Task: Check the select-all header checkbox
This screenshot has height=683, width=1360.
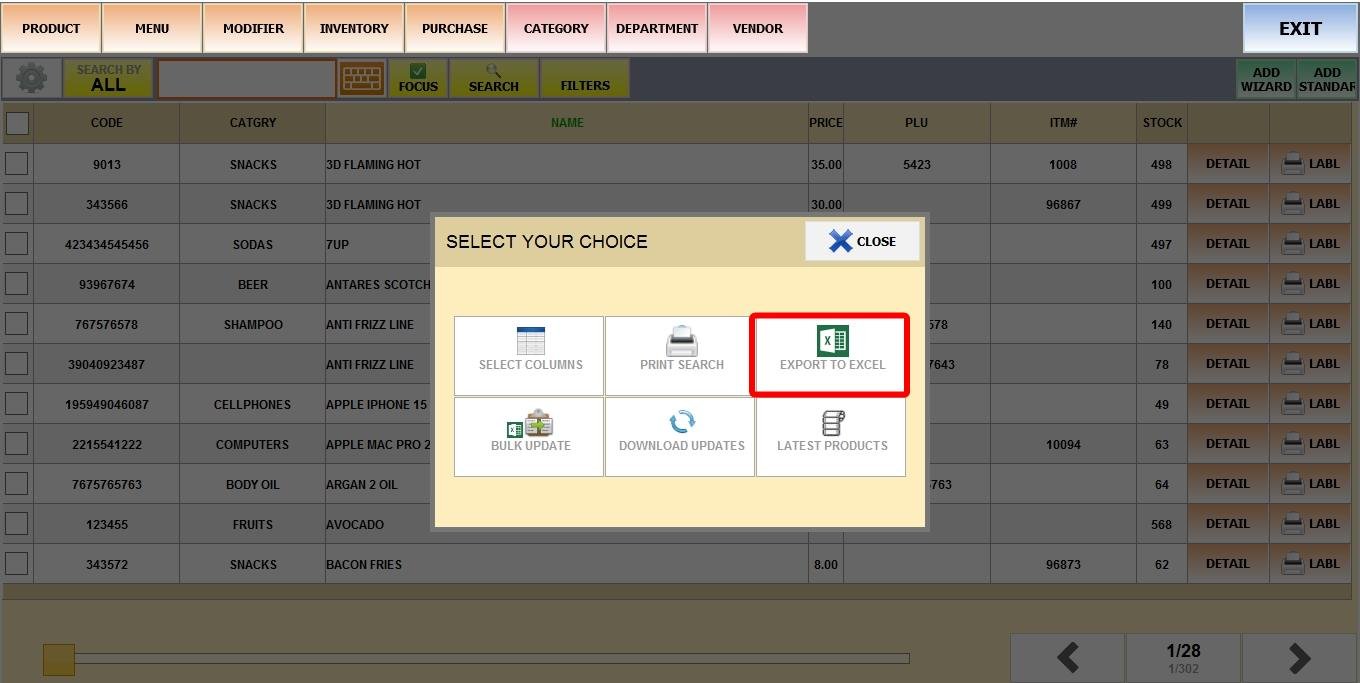Action: click(18, 123)
